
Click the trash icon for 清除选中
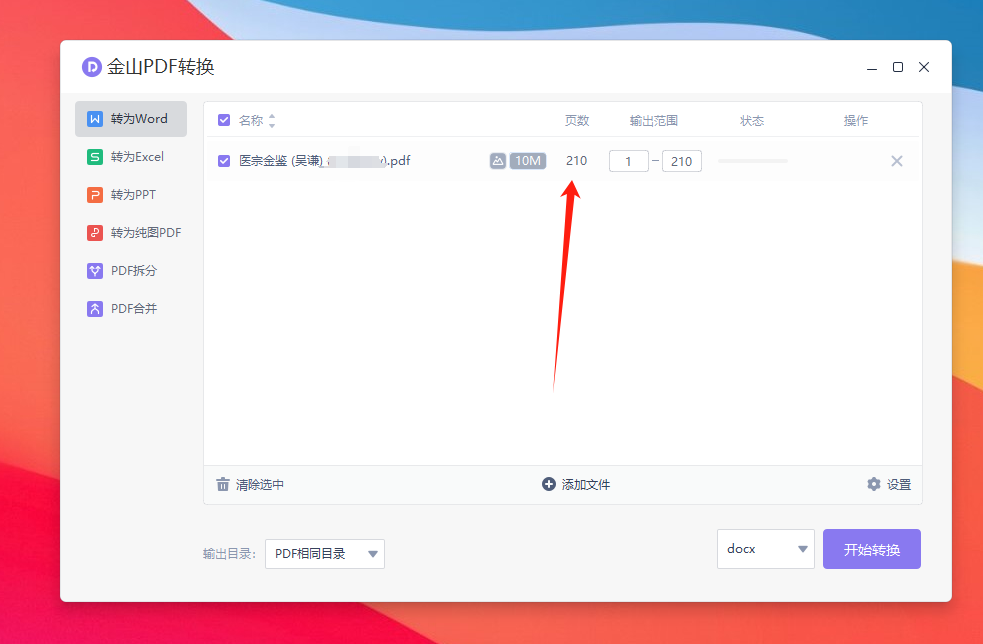coord(223,484)
